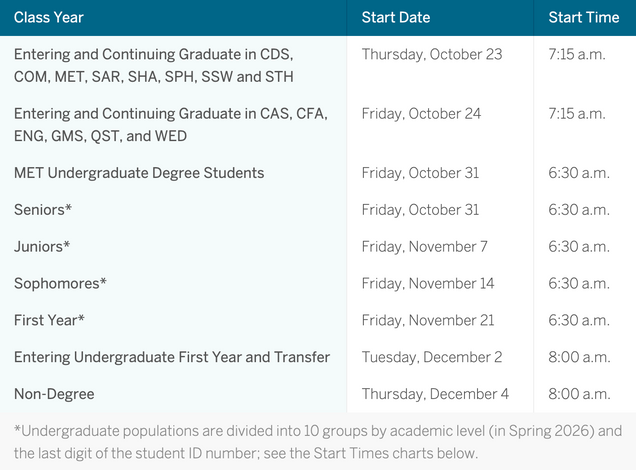Click the Tuesday, December 2 date
636x470 pixels.
pos(431,357)
